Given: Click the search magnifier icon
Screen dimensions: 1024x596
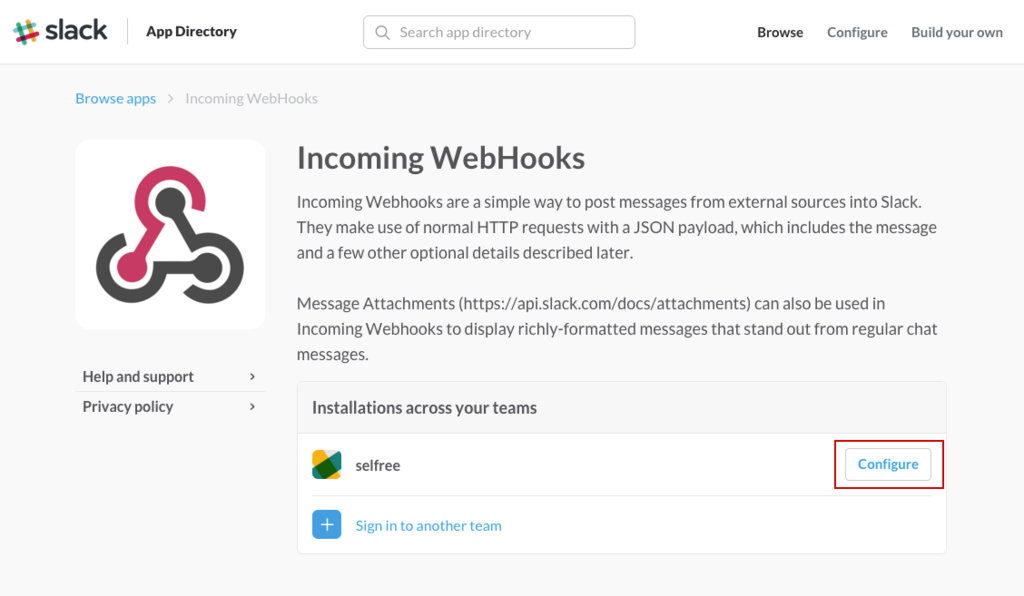Looking at the screenshot, I should click(x=383, y=33).
